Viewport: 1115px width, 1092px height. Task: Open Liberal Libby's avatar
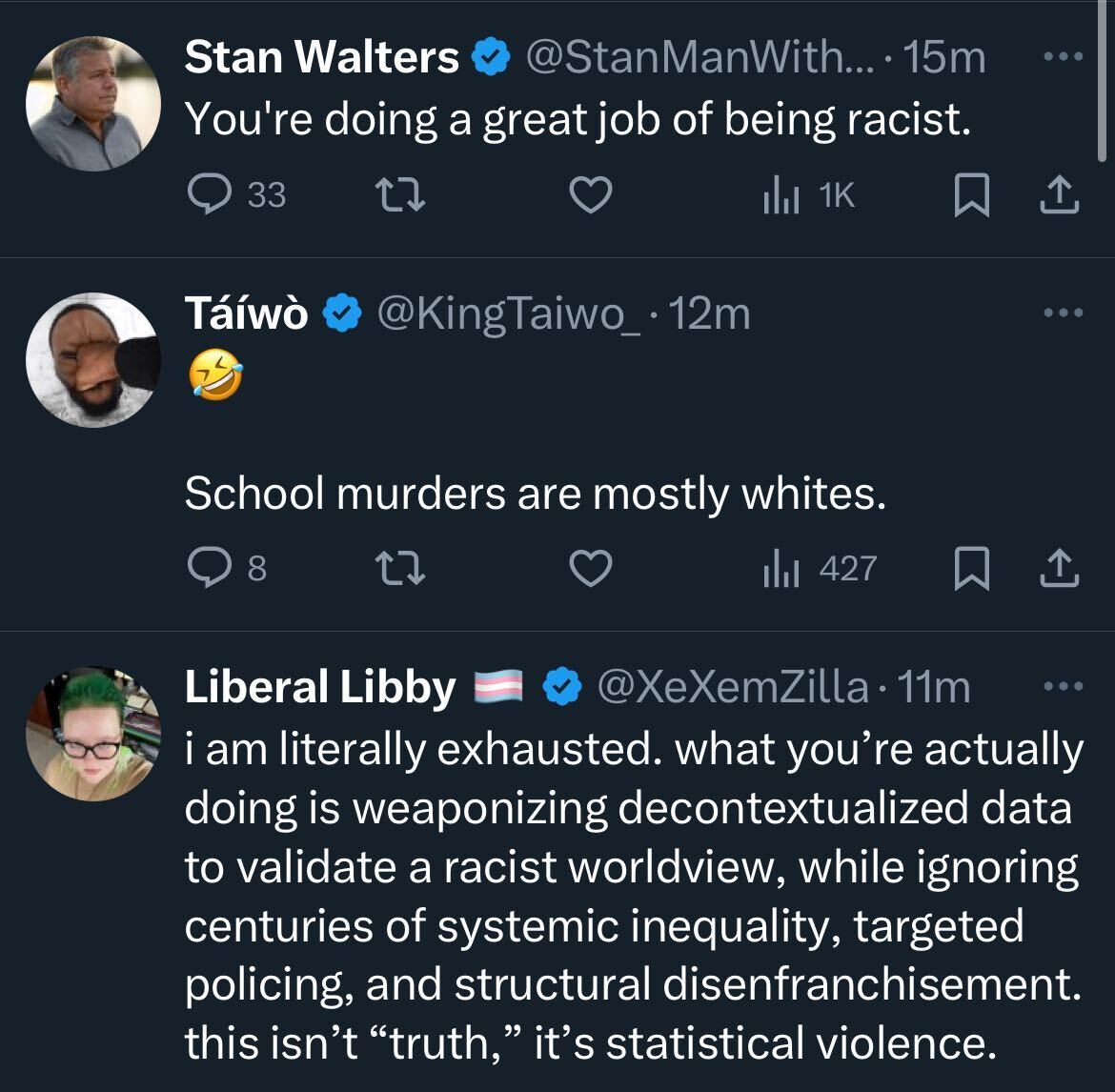pos(92,733)
